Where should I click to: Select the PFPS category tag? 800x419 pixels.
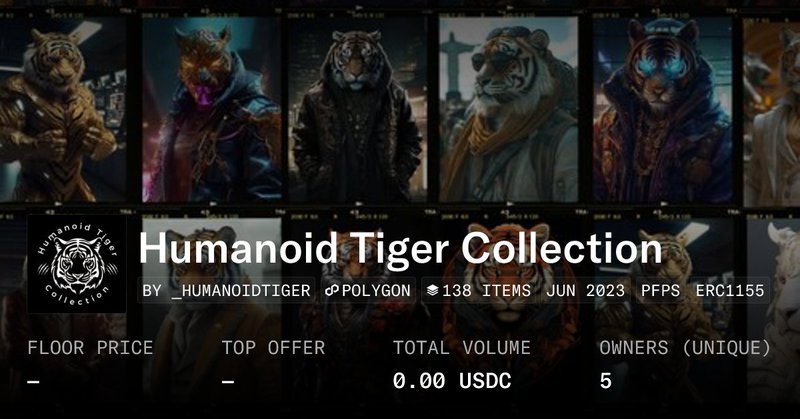660,290
